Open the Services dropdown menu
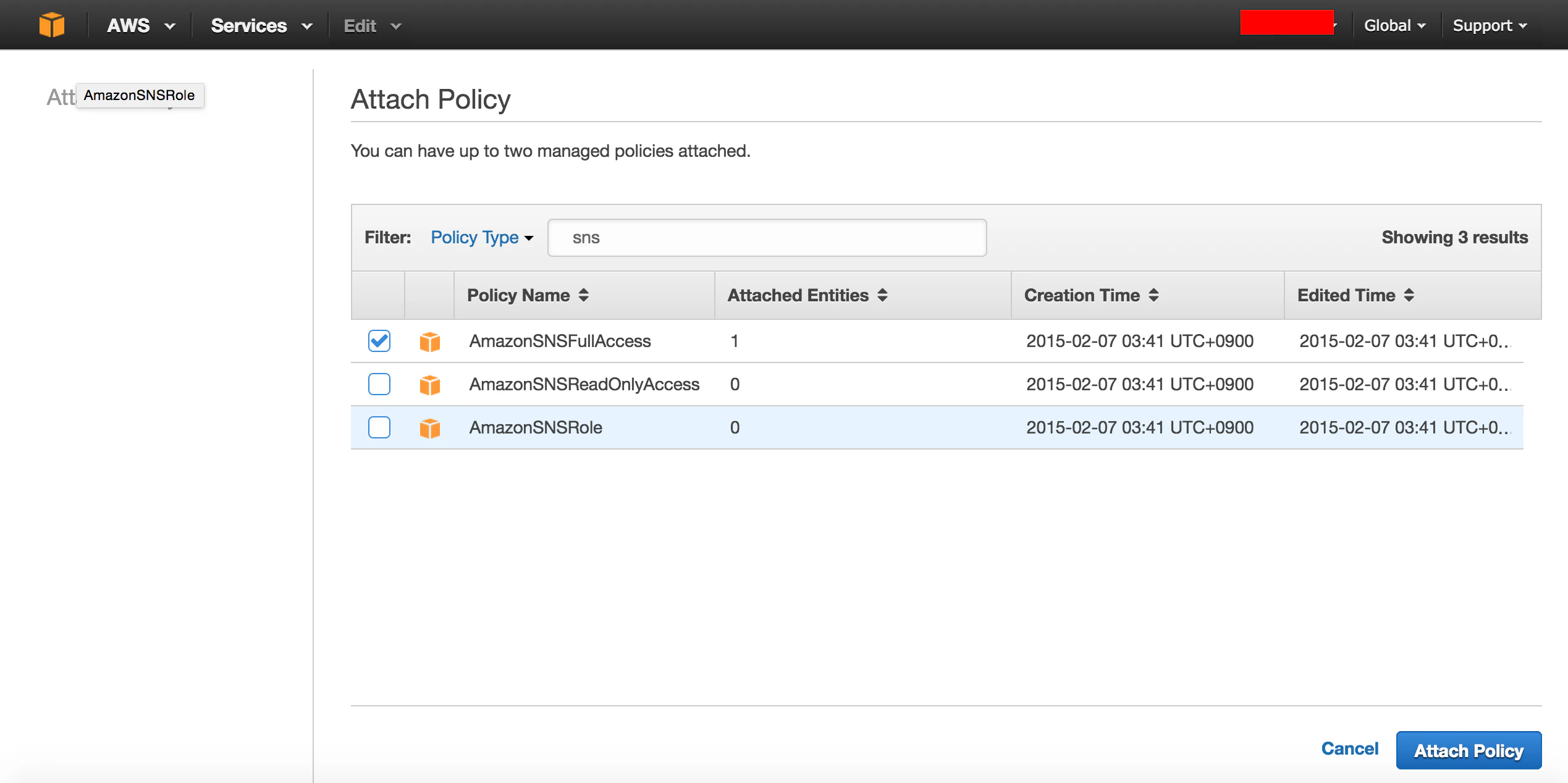The image size is (1568, 783). [x=261, y=26]
